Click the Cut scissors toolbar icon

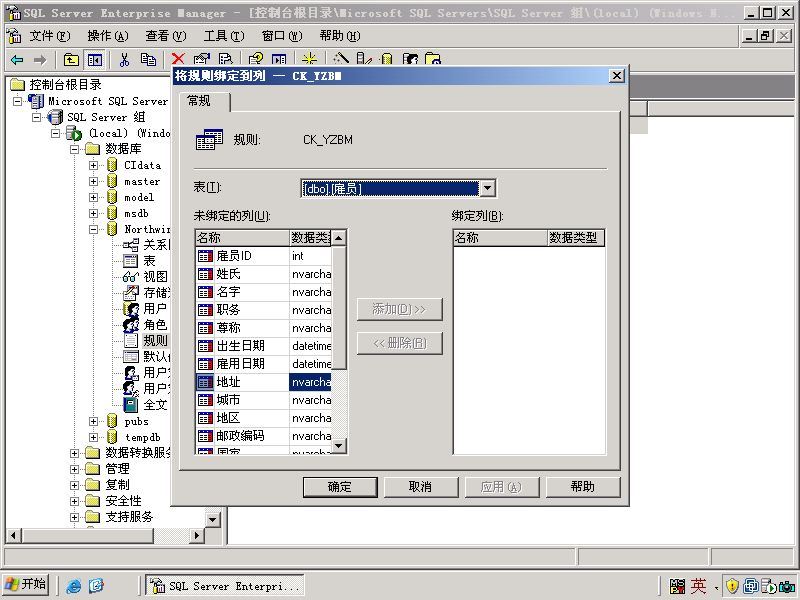124,60
